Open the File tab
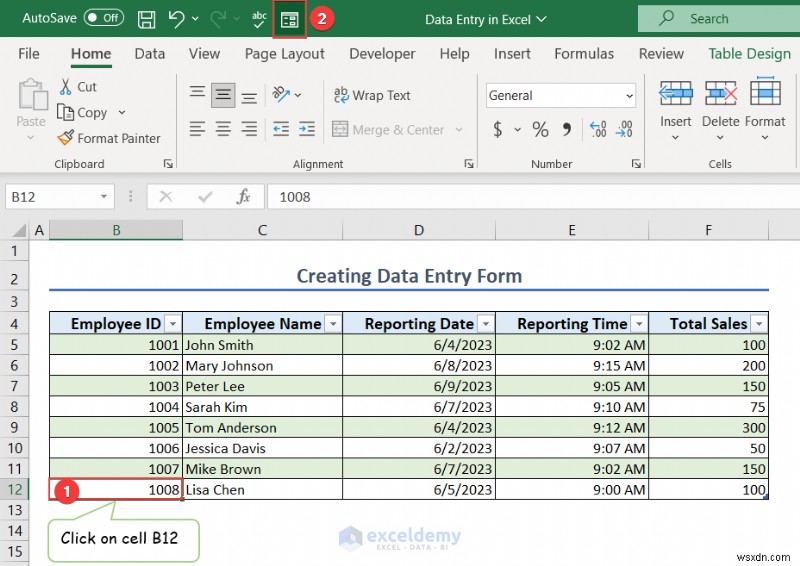The width and height of the screenshot is (800, 566). point(29,54)
